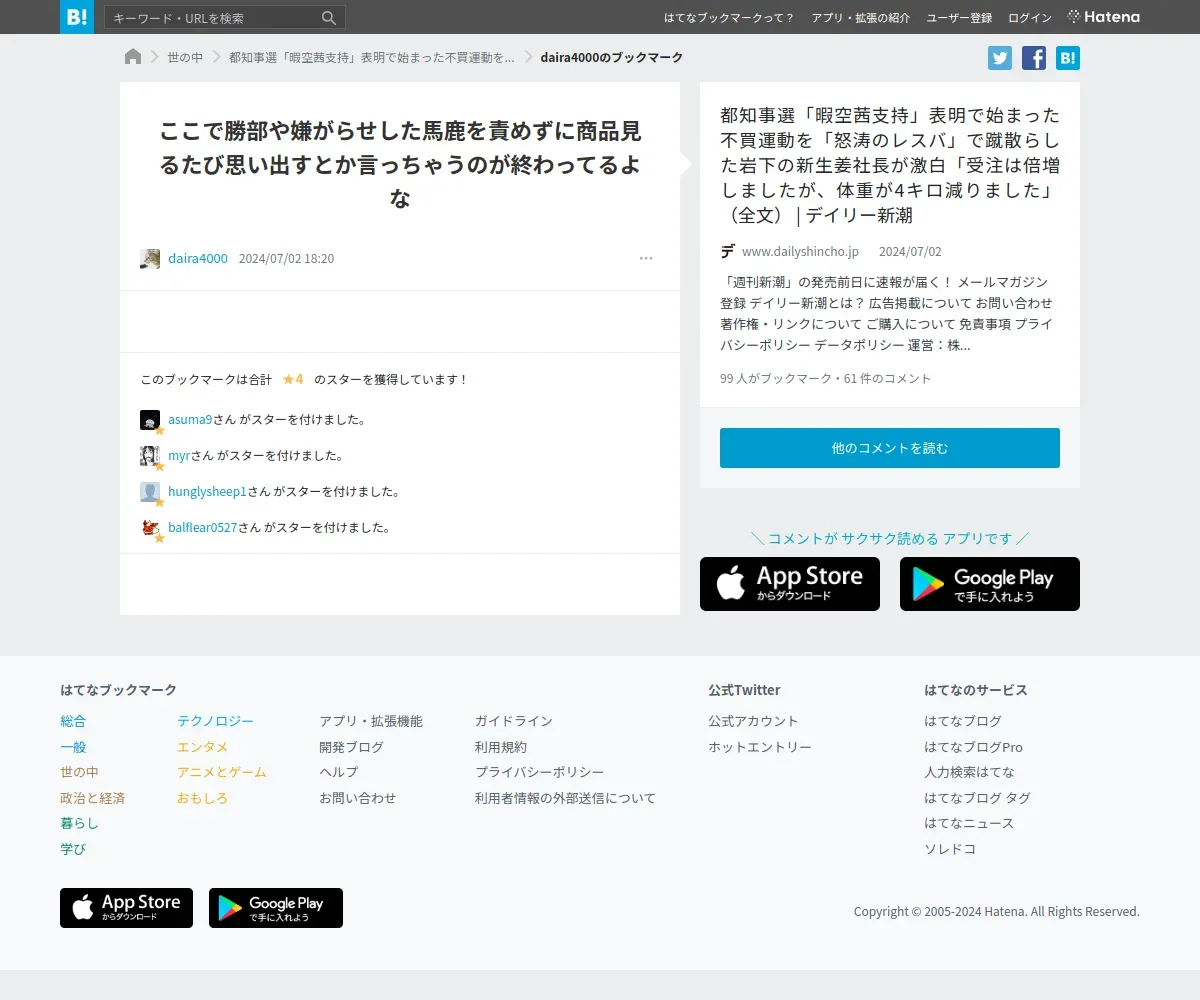Open the footer 学び category
The image size is (1200, 1000).
[x=73, y=849]
